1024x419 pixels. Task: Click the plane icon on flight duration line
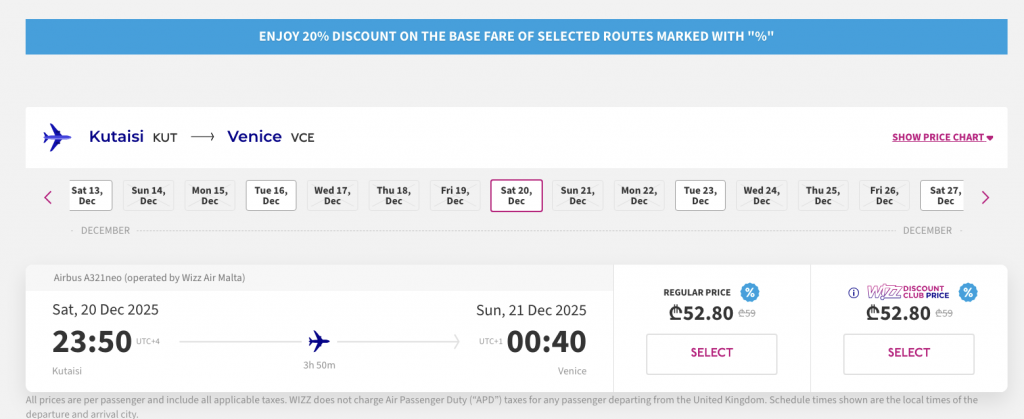[x=320, y=341]
